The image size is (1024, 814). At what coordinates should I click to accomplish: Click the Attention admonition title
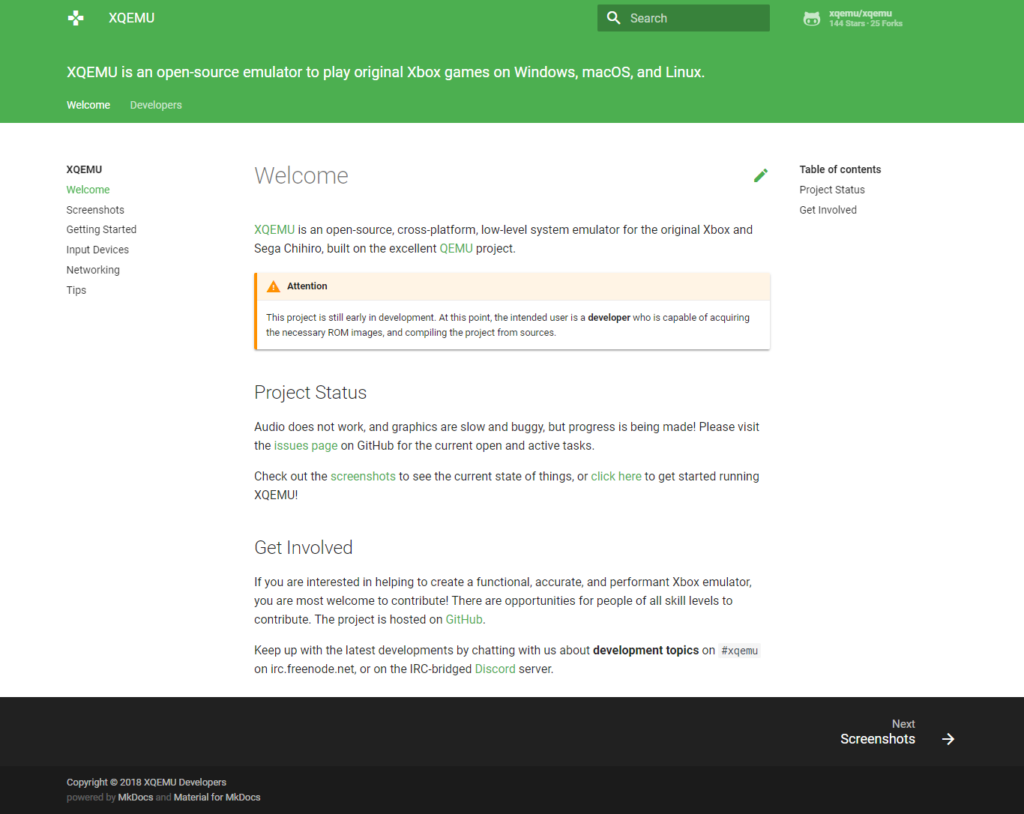click(x=307, y=286)
